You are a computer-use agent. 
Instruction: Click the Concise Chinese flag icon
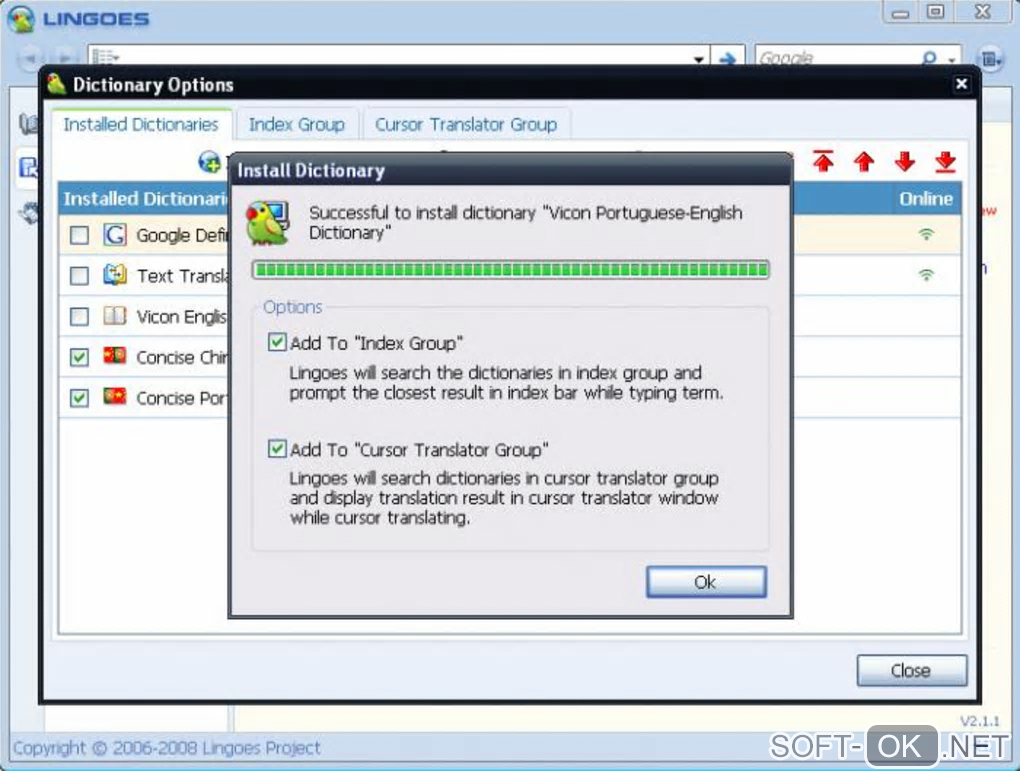[x=115, y=356]
